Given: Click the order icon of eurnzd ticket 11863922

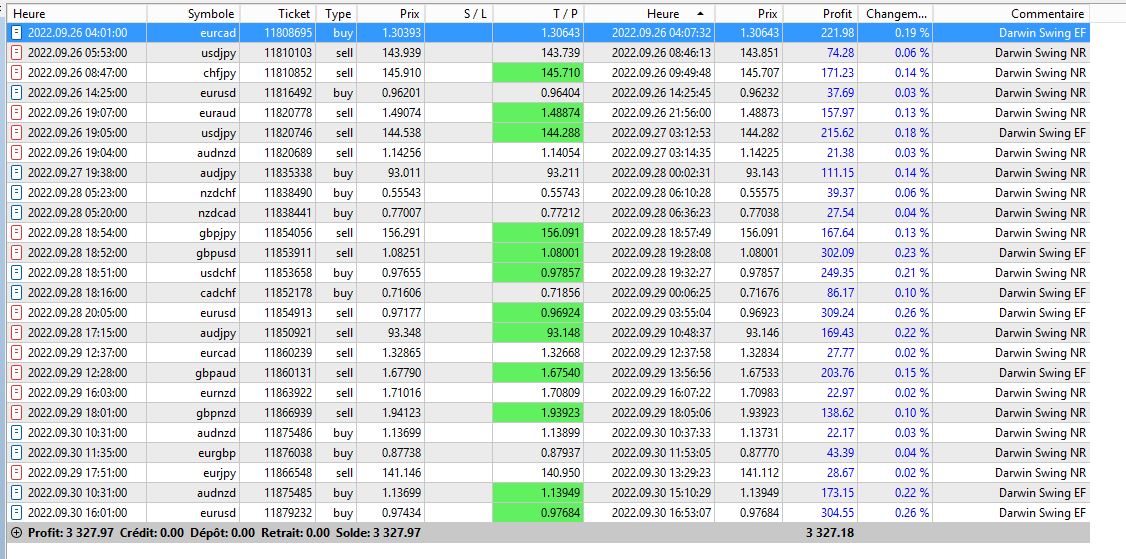Looking at the screenshot, I should coord(17,392).
